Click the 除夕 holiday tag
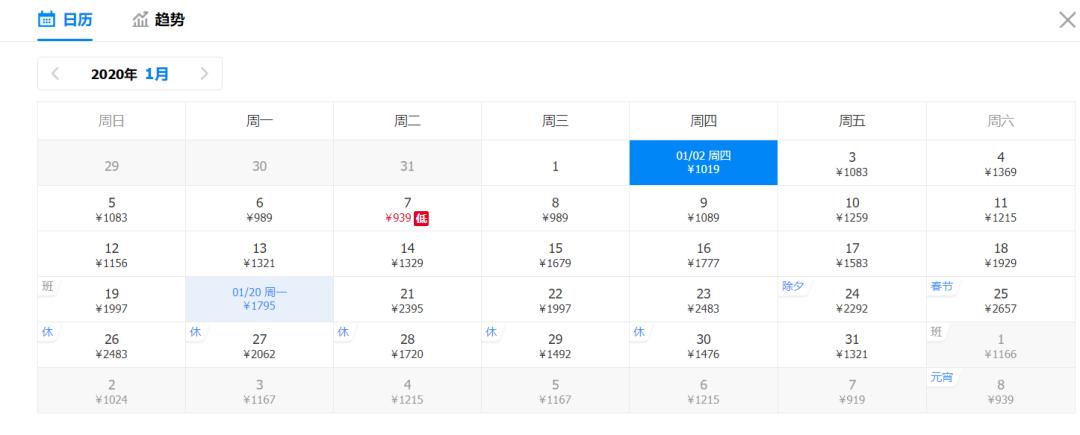The height and width of the screenshot is (435, 1080). click(x=794, y=286)
